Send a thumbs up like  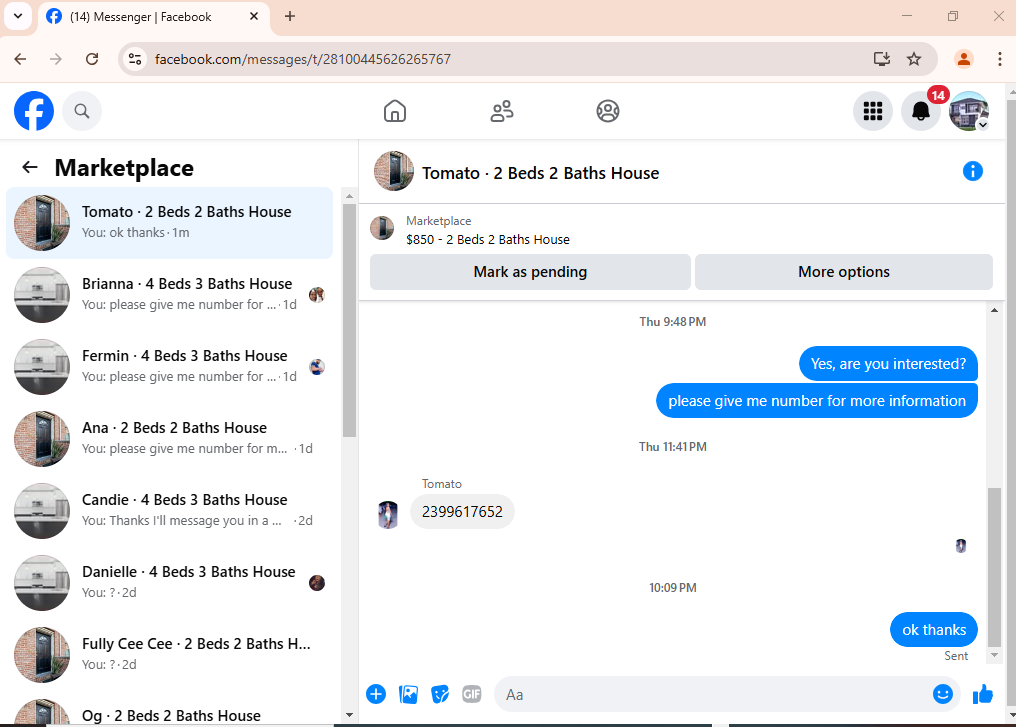click(x=983, y=694)
